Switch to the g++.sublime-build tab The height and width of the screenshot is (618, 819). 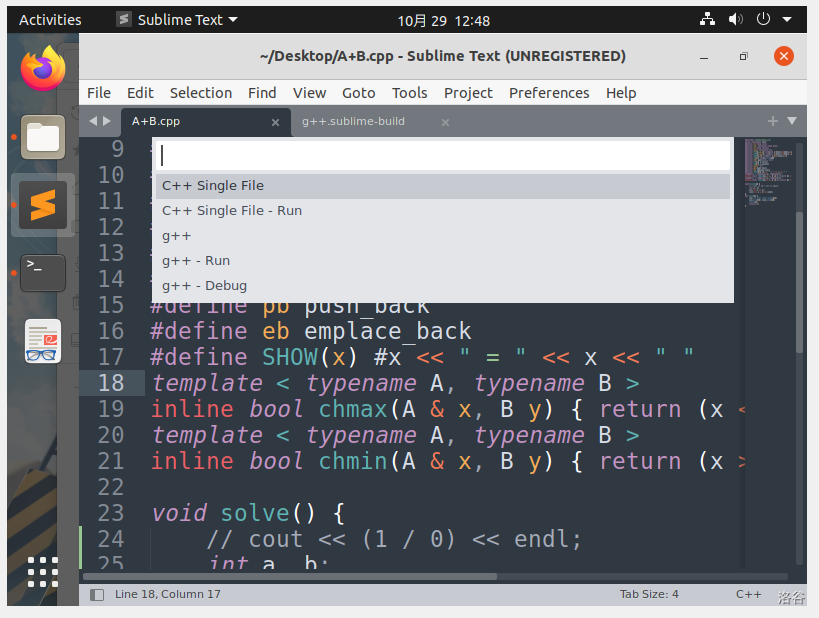pyautogui.click(x=354, y=122)
